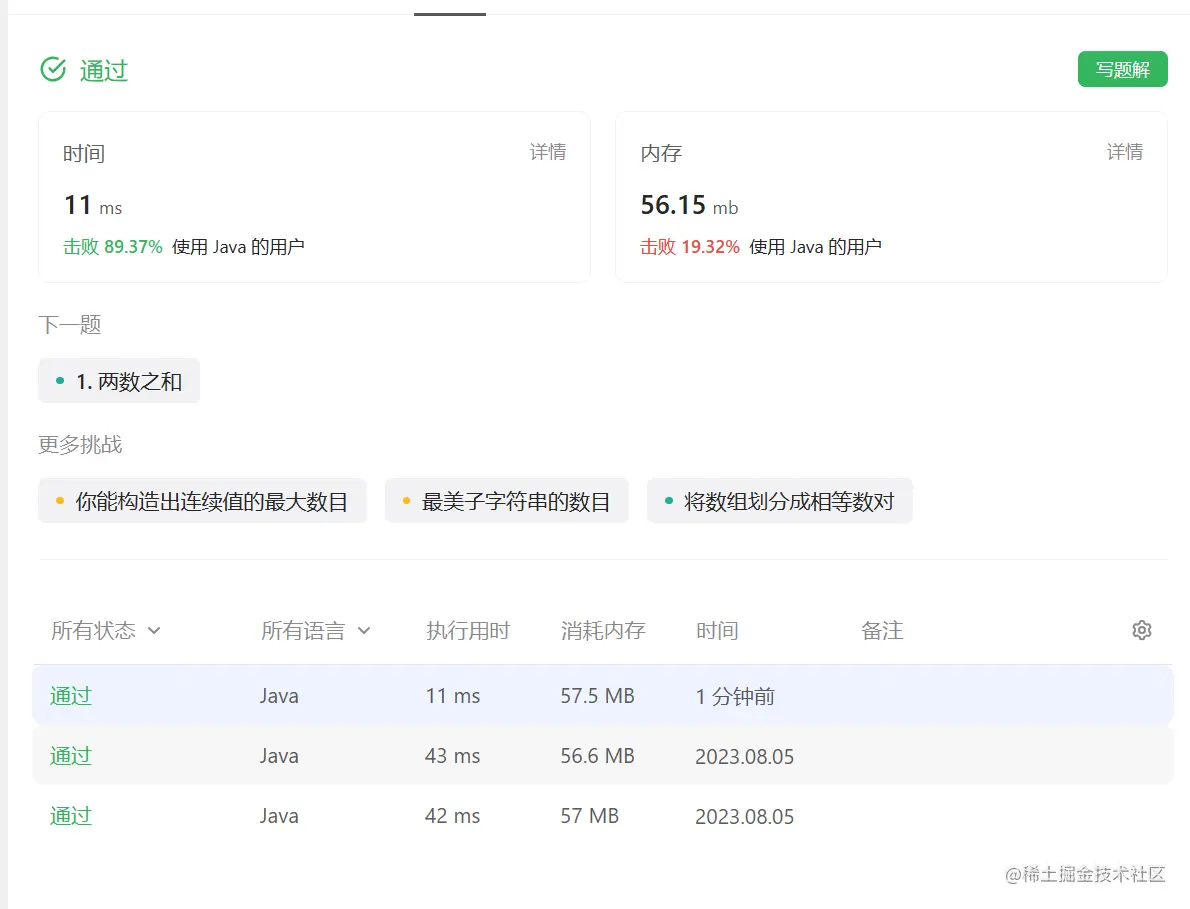The image size is (1190, 909).
Task: Click the 通过 result heading
Action: click(104, 71)
